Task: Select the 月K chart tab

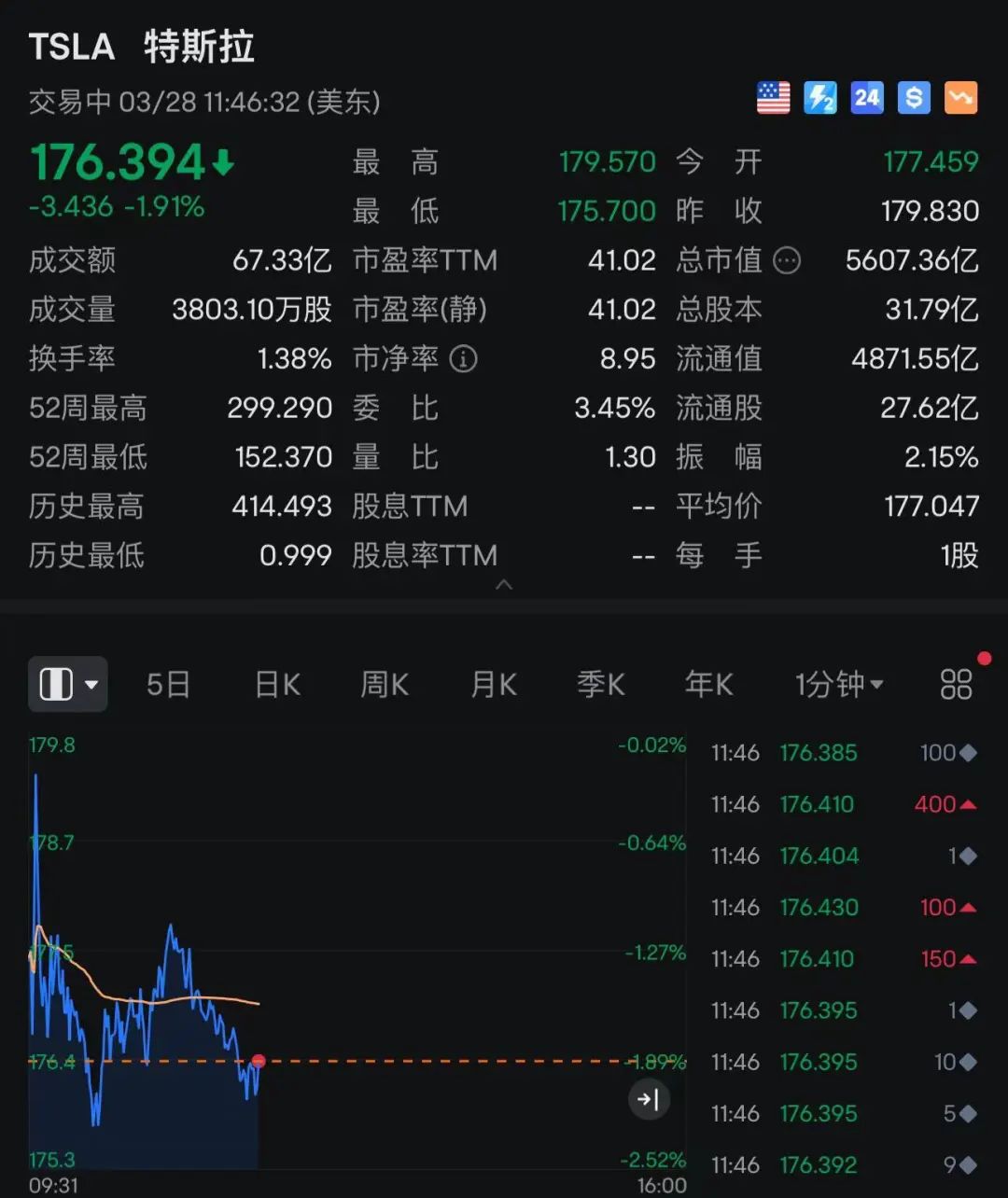Action: 494,685
